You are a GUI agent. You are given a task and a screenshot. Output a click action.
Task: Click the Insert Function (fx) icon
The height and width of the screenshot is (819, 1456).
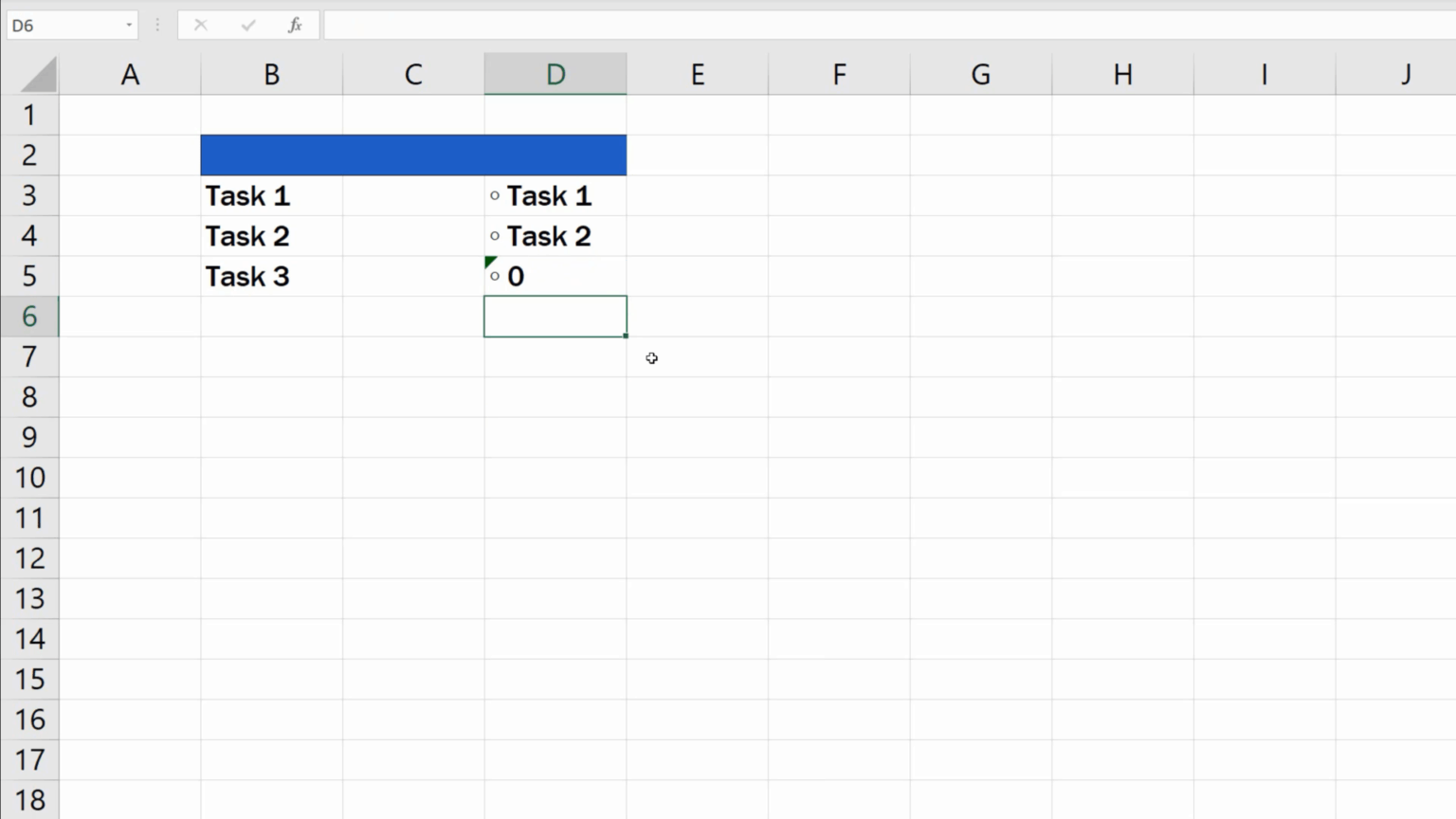click(295, 25)
